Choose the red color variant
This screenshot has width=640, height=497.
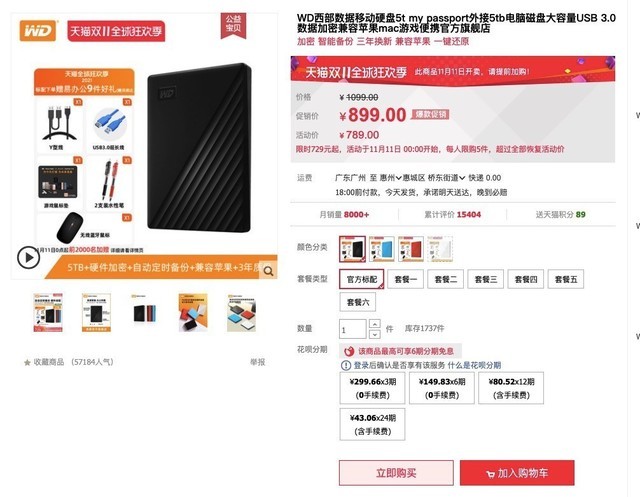411,249
